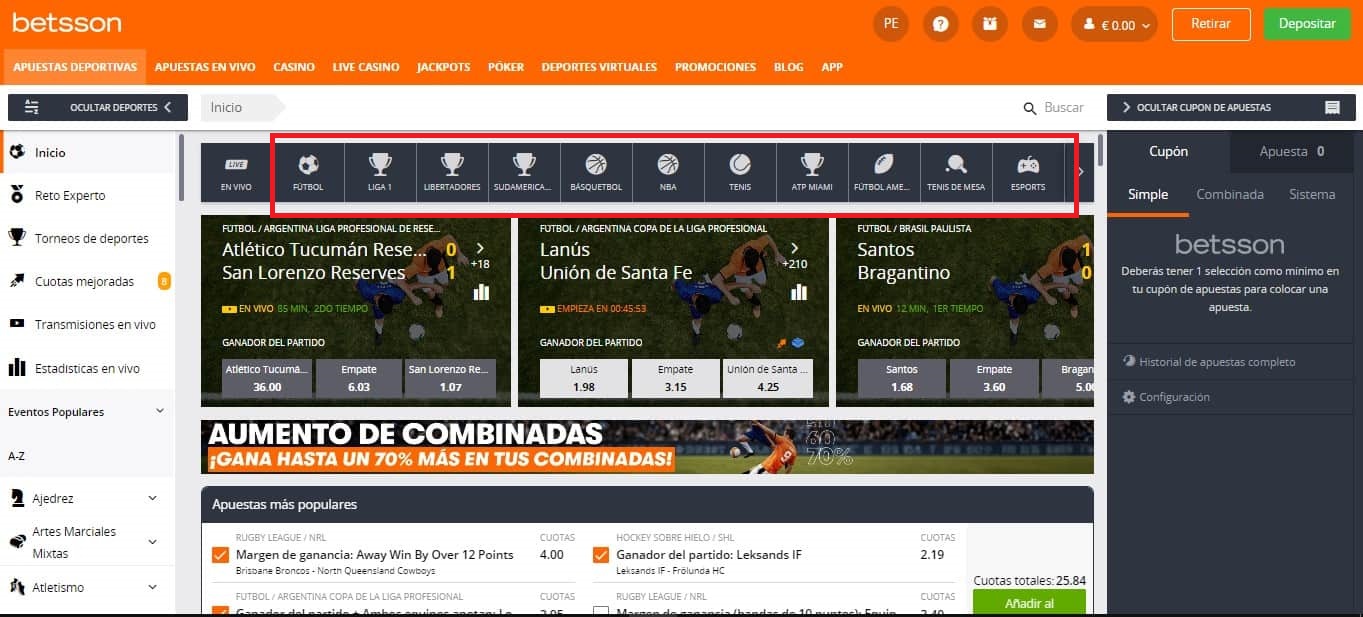Select the Esports icon
Image resolution: width=1363 pixels, height=617 pixels.
pyautogui.click(x=1028, y=170)
